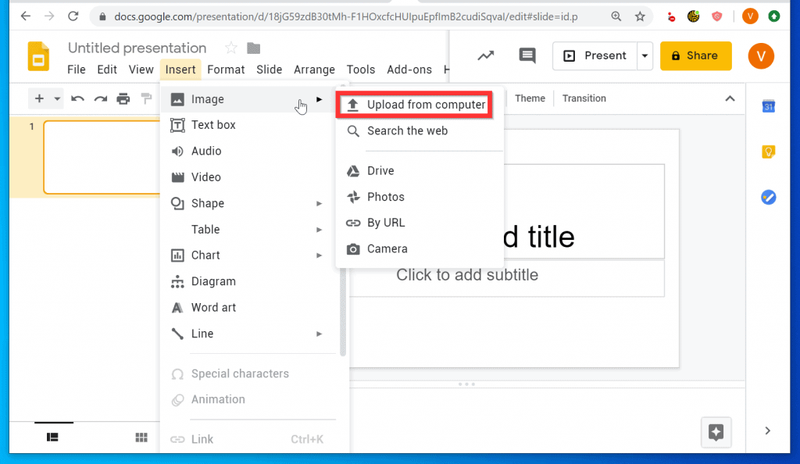Click the green circle extension icon
800x464 pixels.
point(774,16)
